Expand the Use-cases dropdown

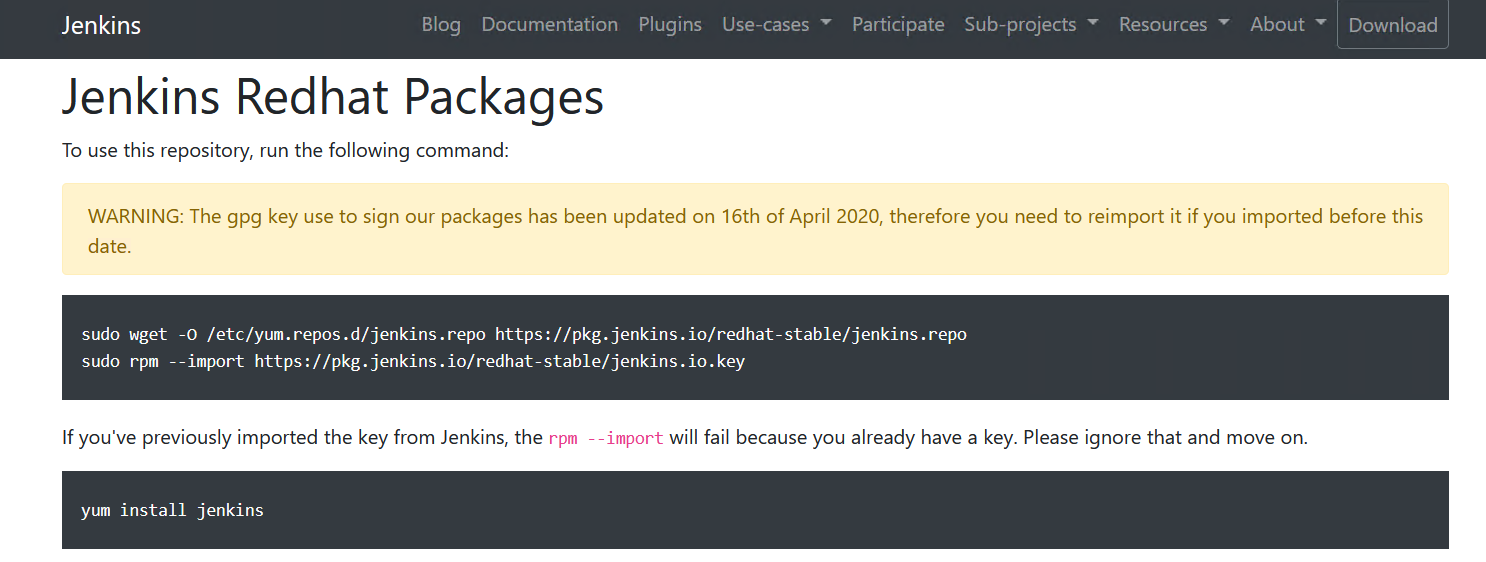pyautogui.click(x=777, y=25)
